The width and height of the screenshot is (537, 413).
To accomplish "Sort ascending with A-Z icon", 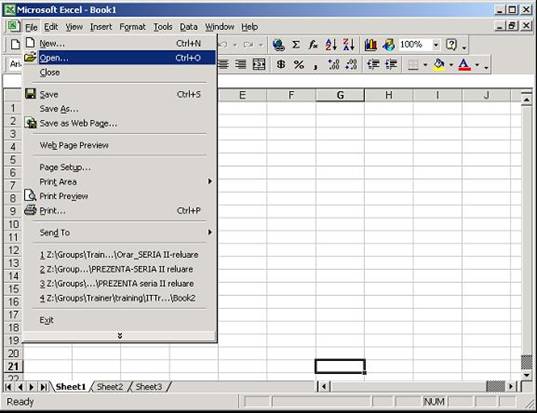I will (331, 45).
